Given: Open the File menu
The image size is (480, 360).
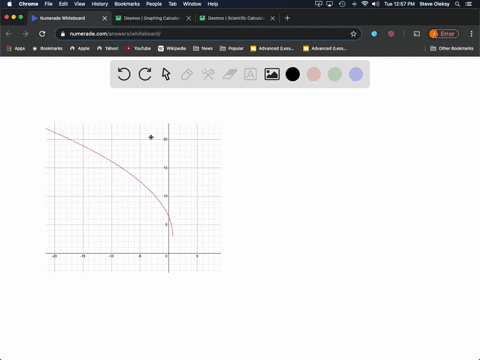Looking at the screenshot, I should coord(49,4).
